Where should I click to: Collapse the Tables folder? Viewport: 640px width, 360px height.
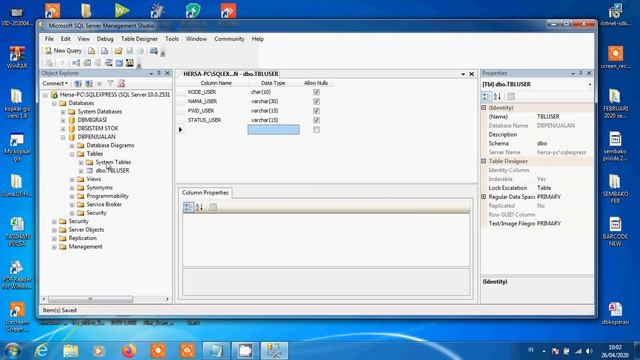[72, 154]
